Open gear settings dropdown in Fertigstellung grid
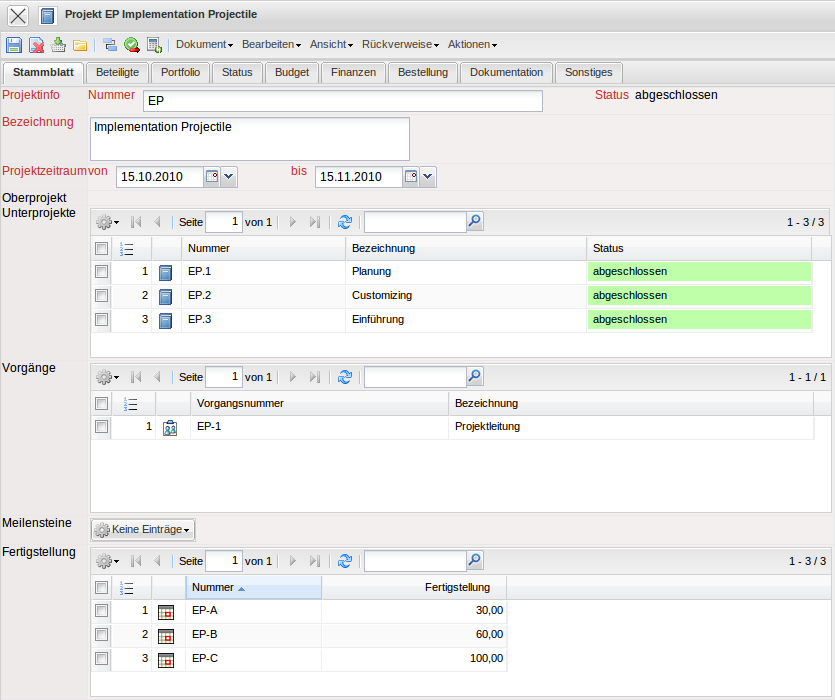The width and height of the screenshot is (835, 700). point(106,562)
